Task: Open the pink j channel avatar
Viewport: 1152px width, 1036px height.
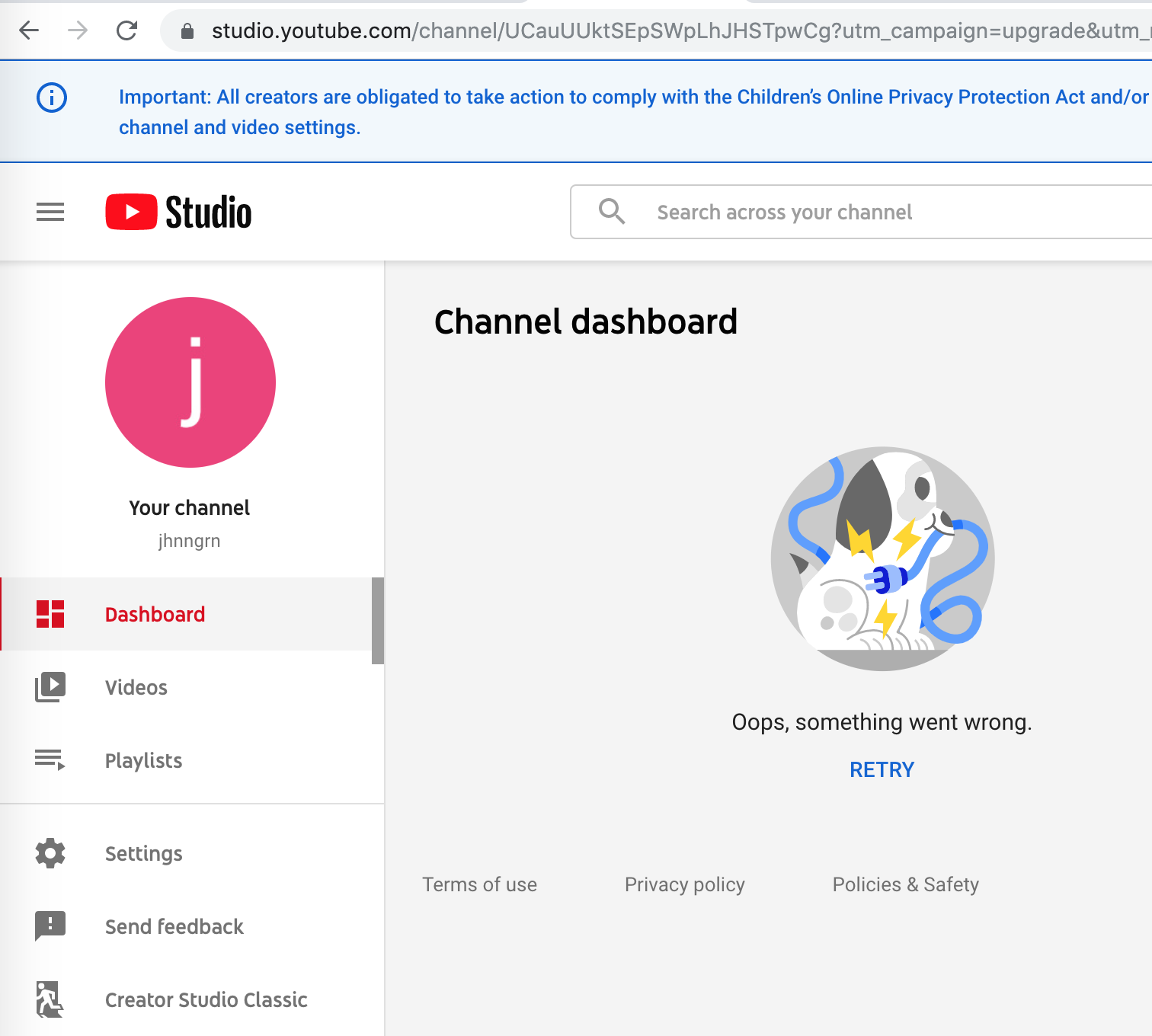Action: pyautogui.click(x=190, y=382)
